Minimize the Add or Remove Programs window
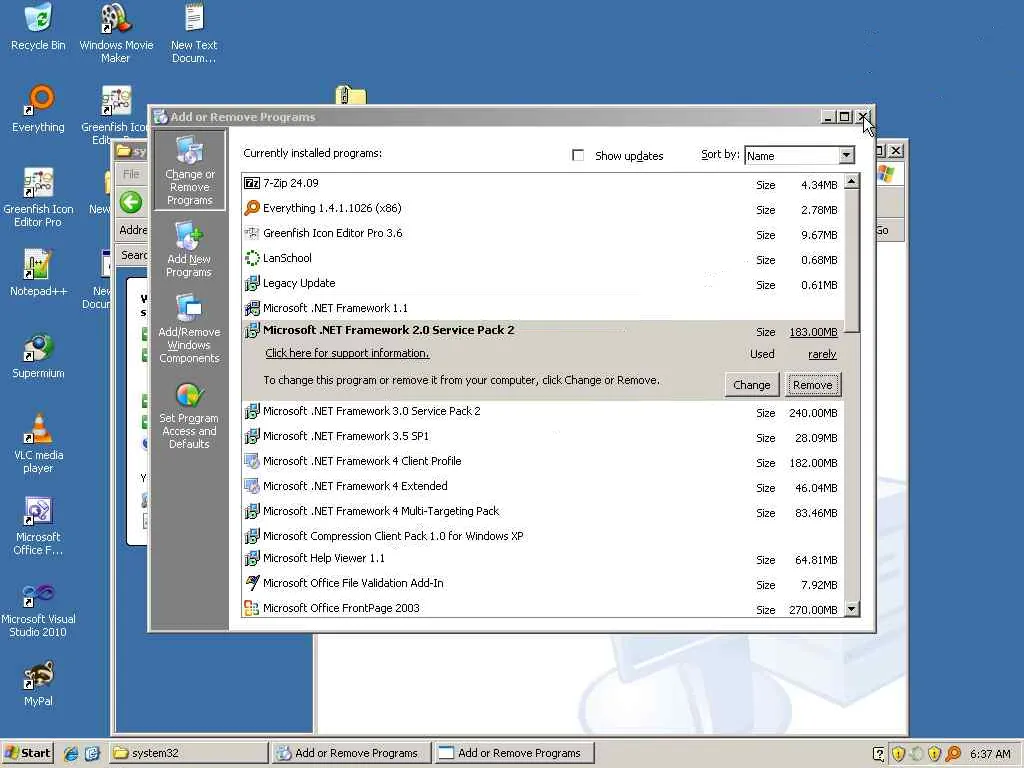Viewport: 1024px width, 768px height. click(x=828, y=117)
